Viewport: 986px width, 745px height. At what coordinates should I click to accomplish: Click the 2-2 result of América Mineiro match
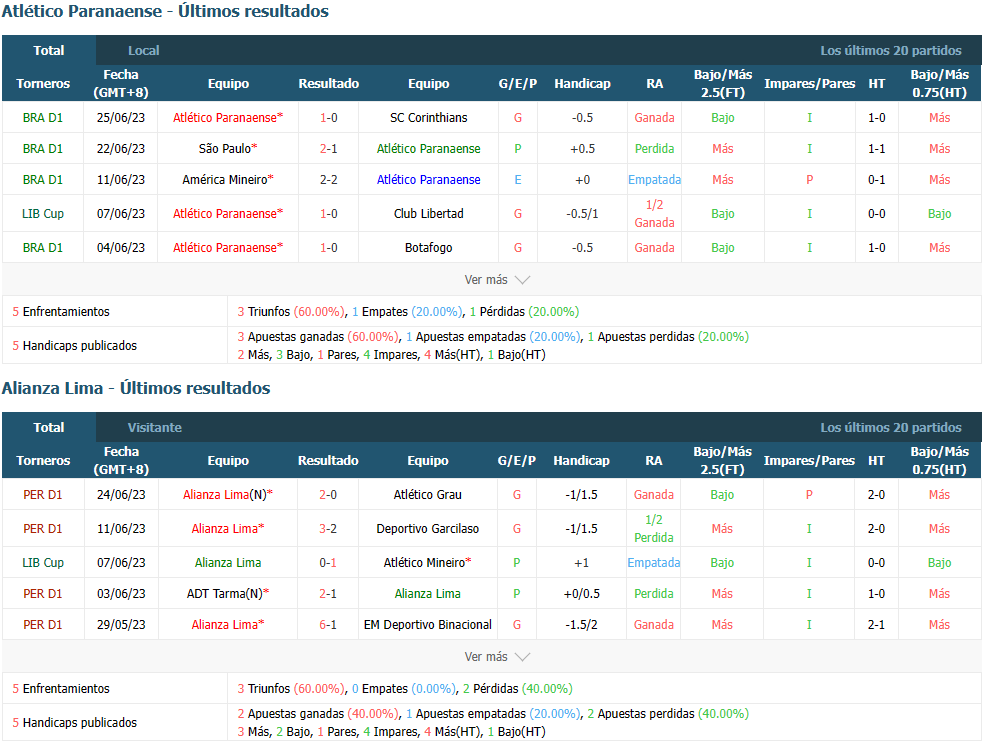328,180
